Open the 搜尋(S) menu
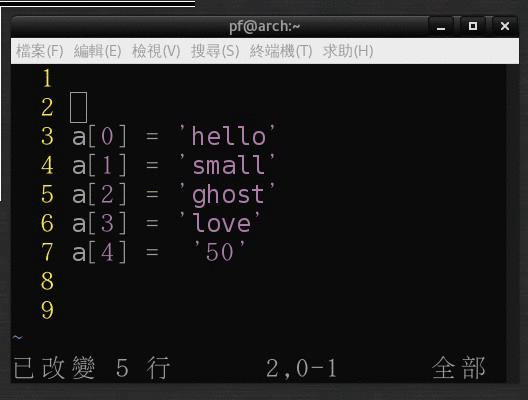This screenshot has width=528, height=400. tap(215, 52)
